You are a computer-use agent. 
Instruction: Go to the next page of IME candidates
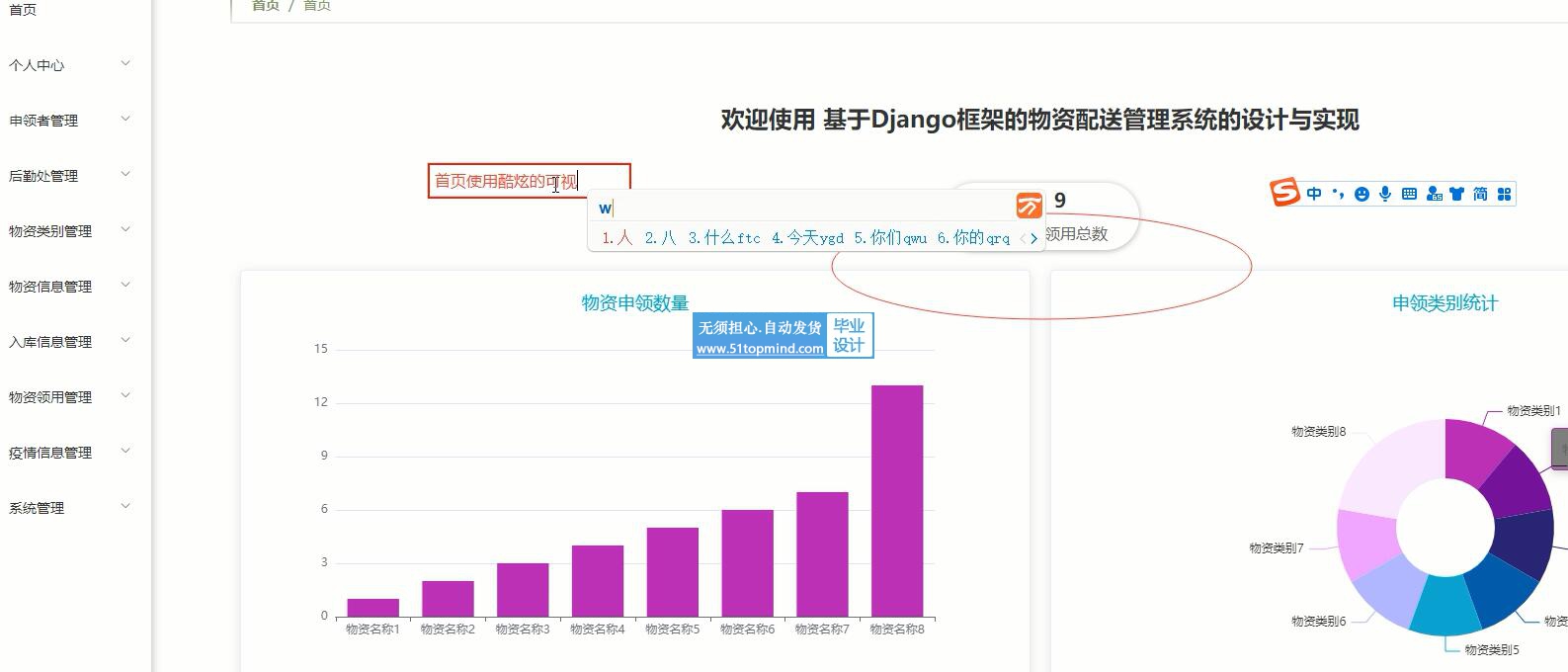click(x=1034, y=238)
